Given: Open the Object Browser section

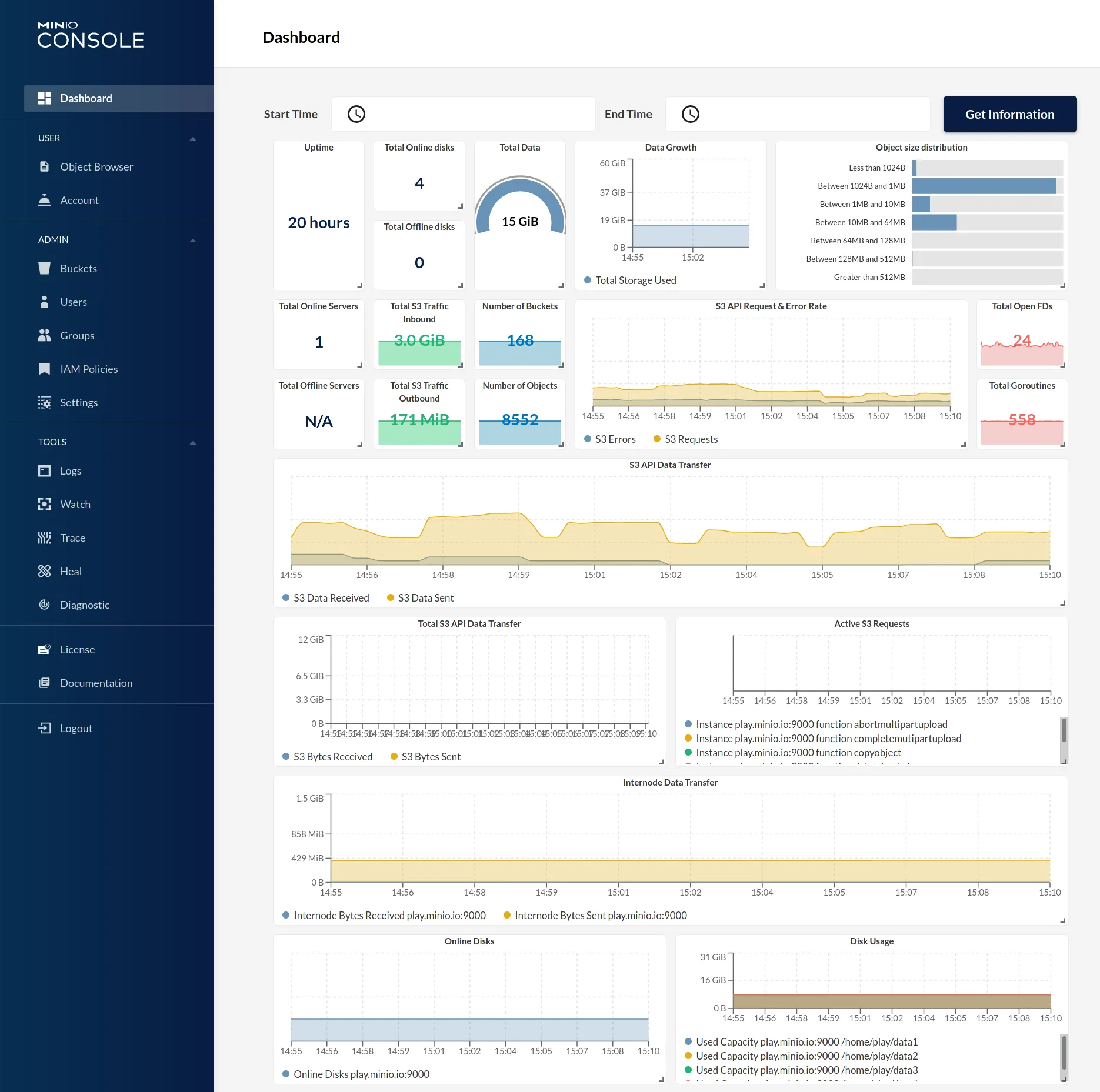Looking at the screenshot, I should pyautogui.click(x=96, y=166).
